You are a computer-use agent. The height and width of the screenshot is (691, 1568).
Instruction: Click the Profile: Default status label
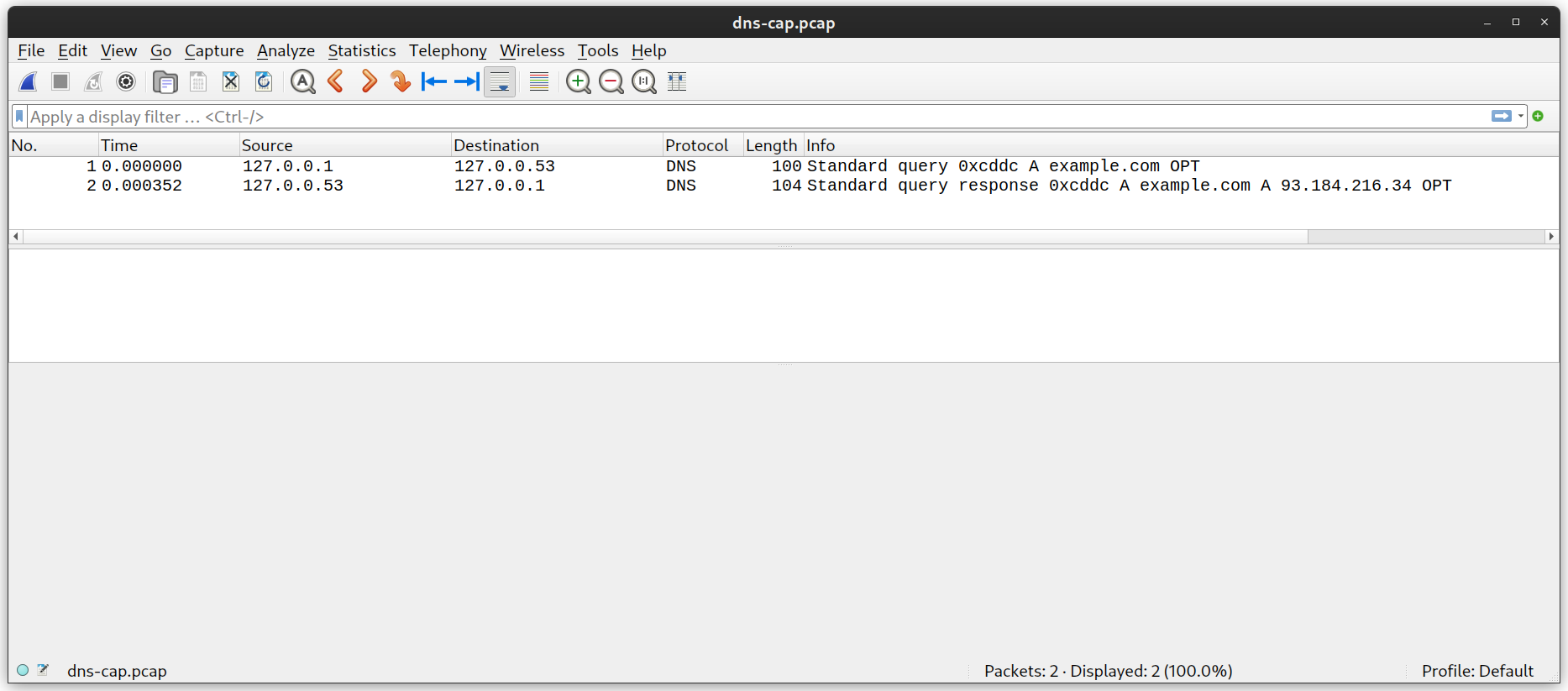[x=1477, y=671]
